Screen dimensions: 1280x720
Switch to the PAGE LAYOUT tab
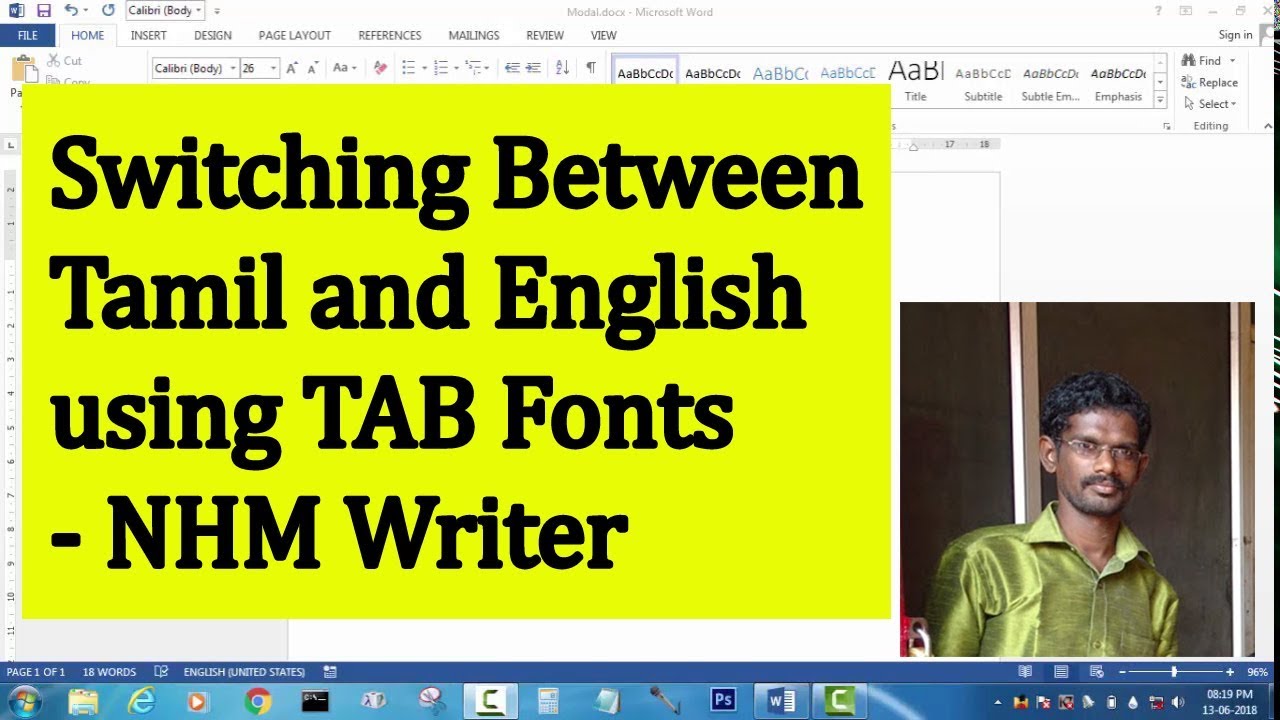(x=295, y=35)
